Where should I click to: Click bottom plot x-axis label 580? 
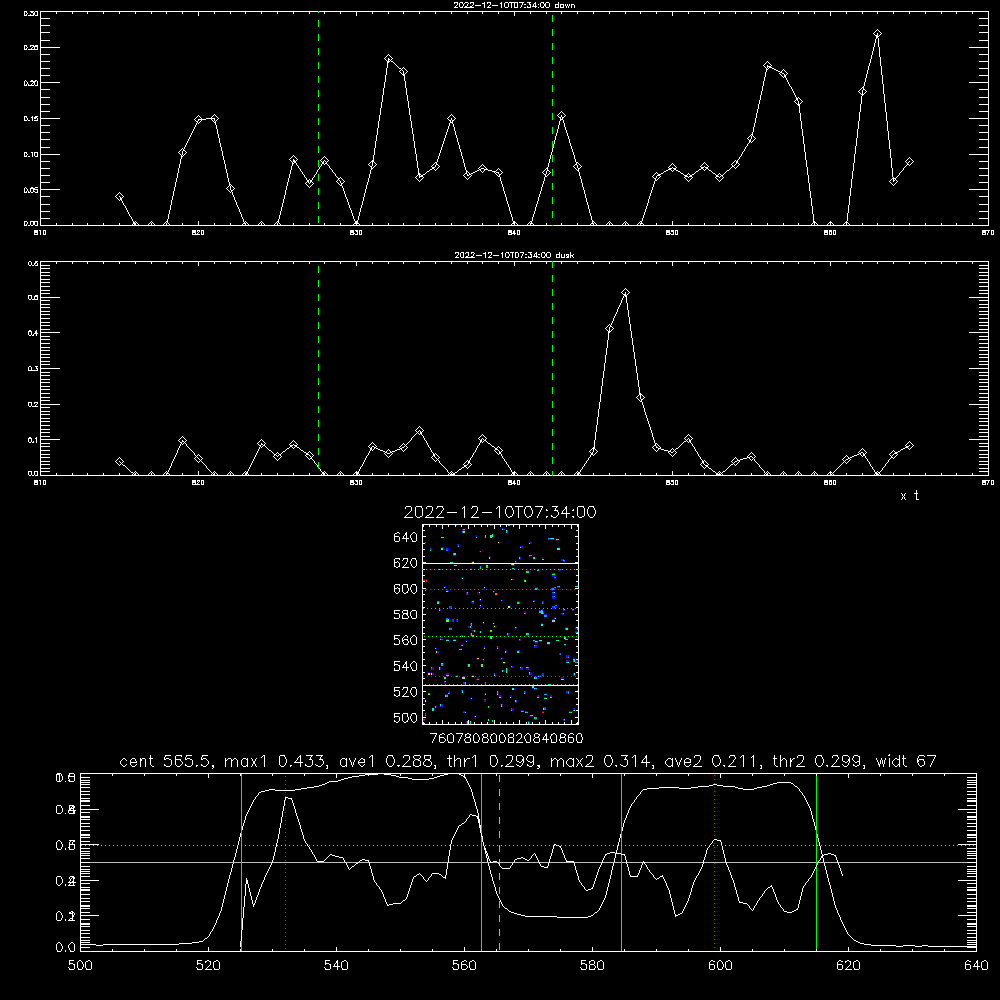592,966
